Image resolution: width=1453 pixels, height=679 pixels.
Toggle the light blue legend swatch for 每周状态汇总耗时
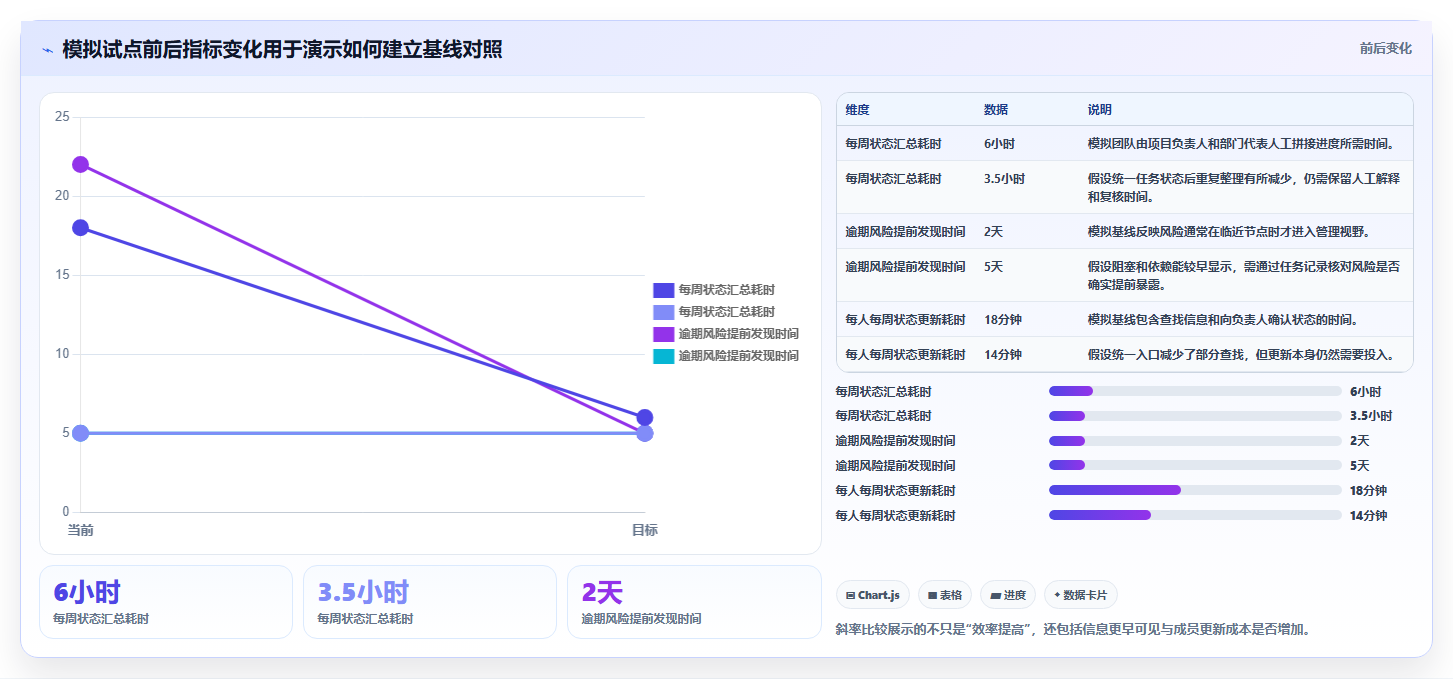[664, 312]
